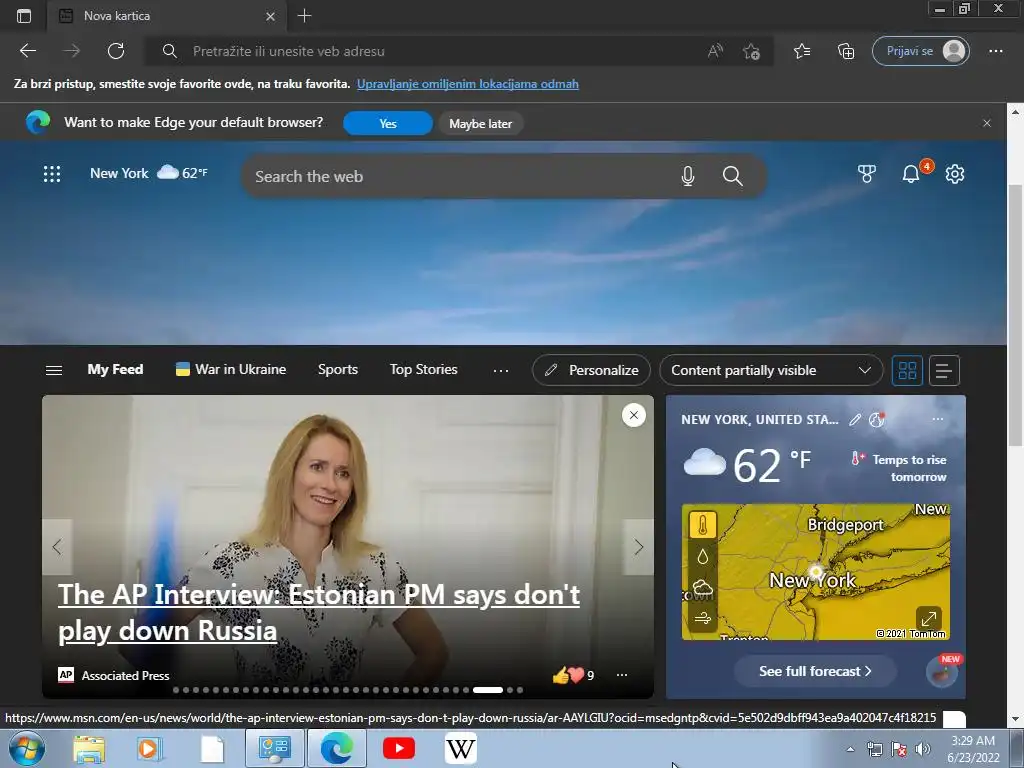1024x768 pixels.
Task: Open the Collections icon
Action: click(x=846, y=51)
